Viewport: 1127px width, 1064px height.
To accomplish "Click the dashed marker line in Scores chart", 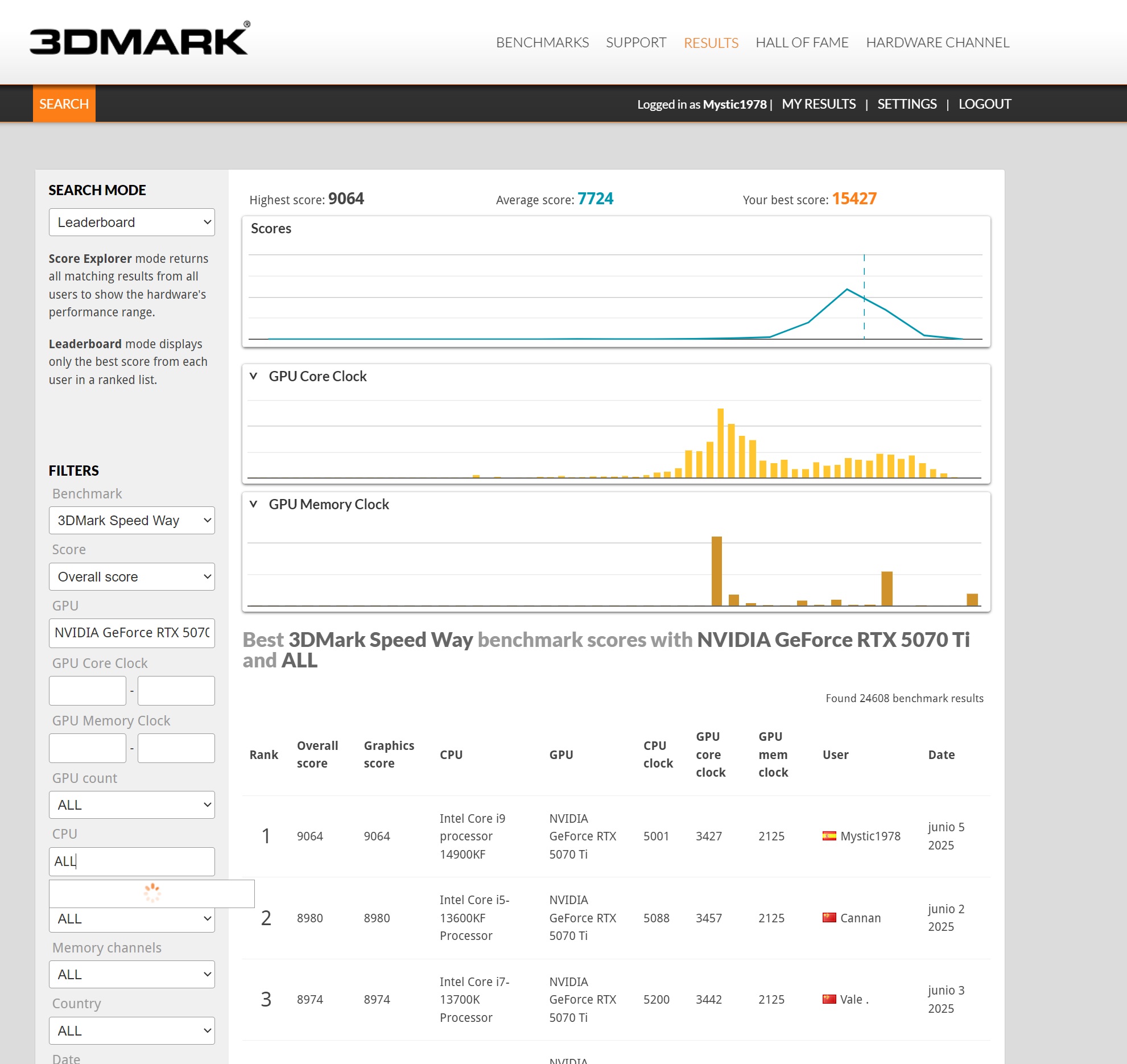I will coord(864,296).
